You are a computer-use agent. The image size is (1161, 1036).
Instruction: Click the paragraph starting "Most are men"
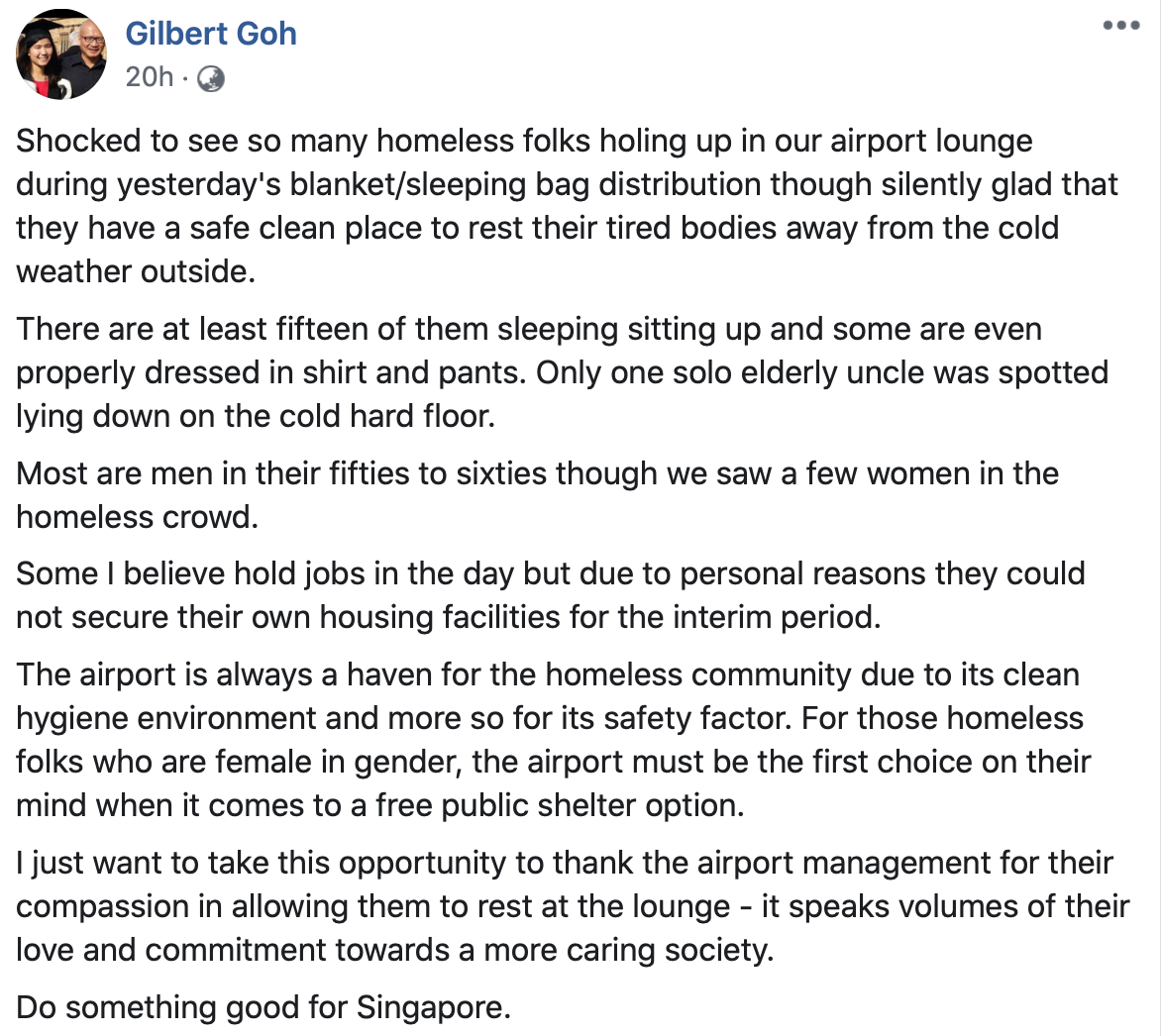[537, 494]
